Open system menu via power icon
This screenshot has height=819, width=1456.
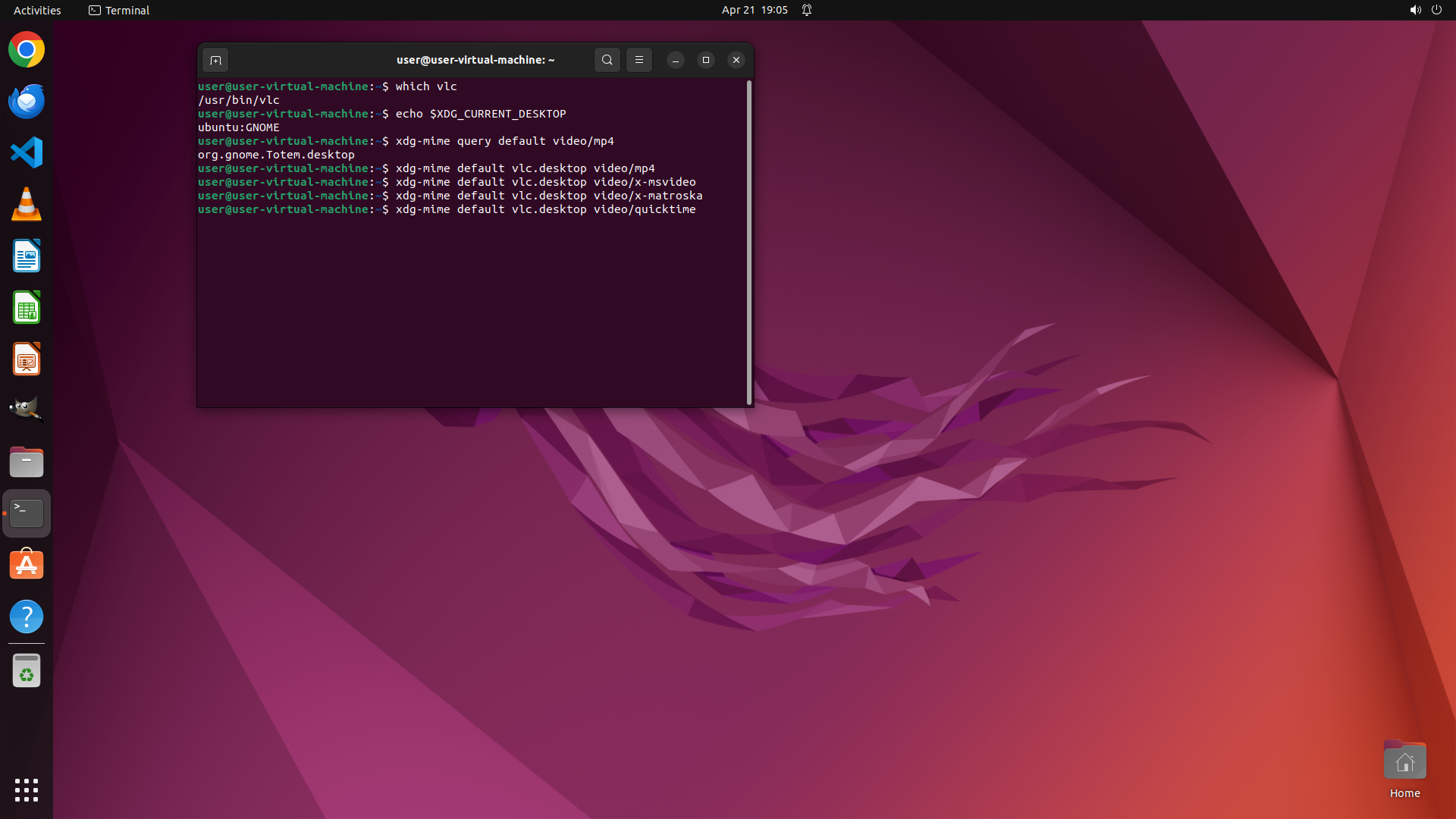pyautogui.click(x=1436, y=10)
